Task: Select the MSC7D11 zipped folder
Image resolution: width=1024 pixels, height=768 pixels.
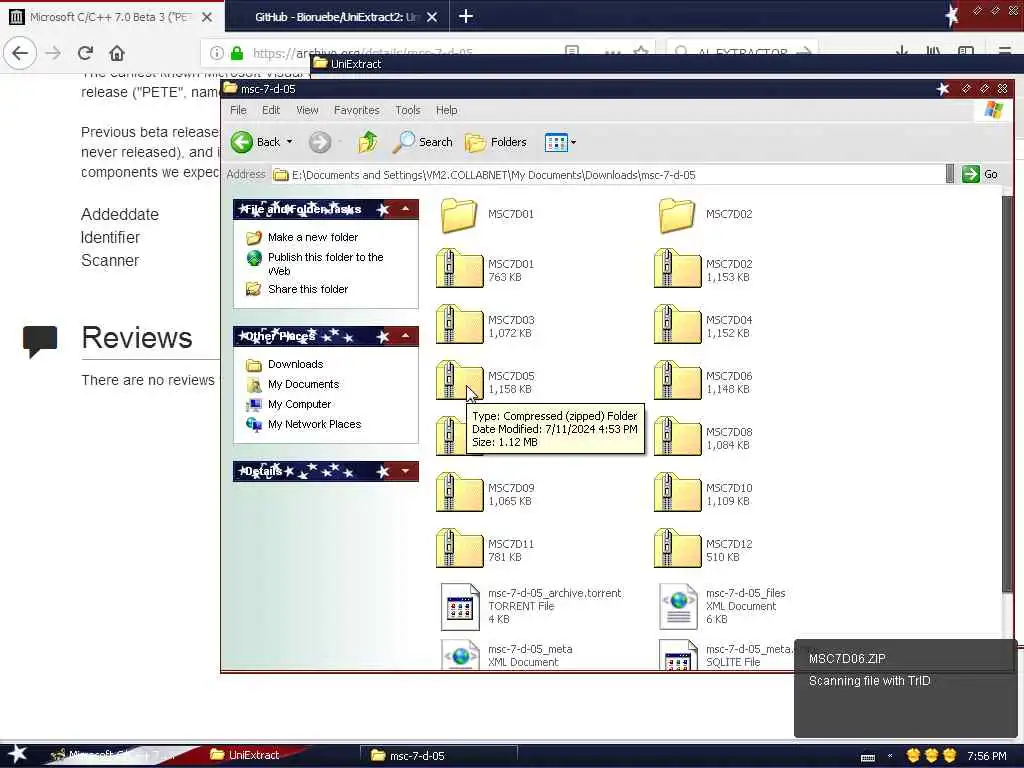Action: (x=487, y=550)
